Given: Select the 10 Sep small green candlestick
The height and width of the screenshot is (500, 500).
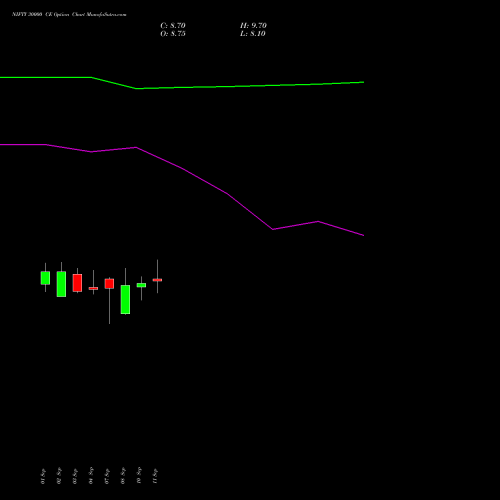Looking at the screenshot, I should [141, 285].
